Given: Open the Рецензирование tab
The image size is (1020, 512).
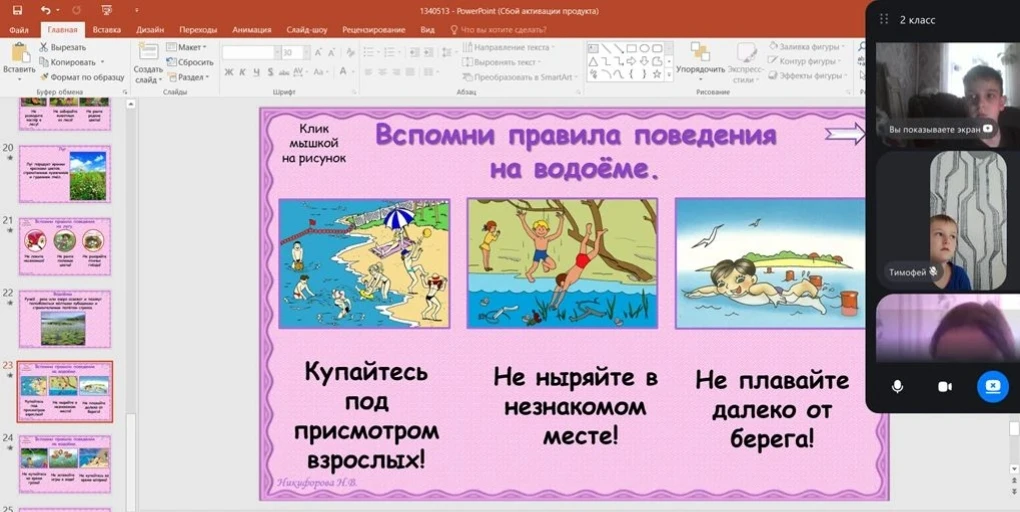Looking at the screenshot, I should click(373, 30).
